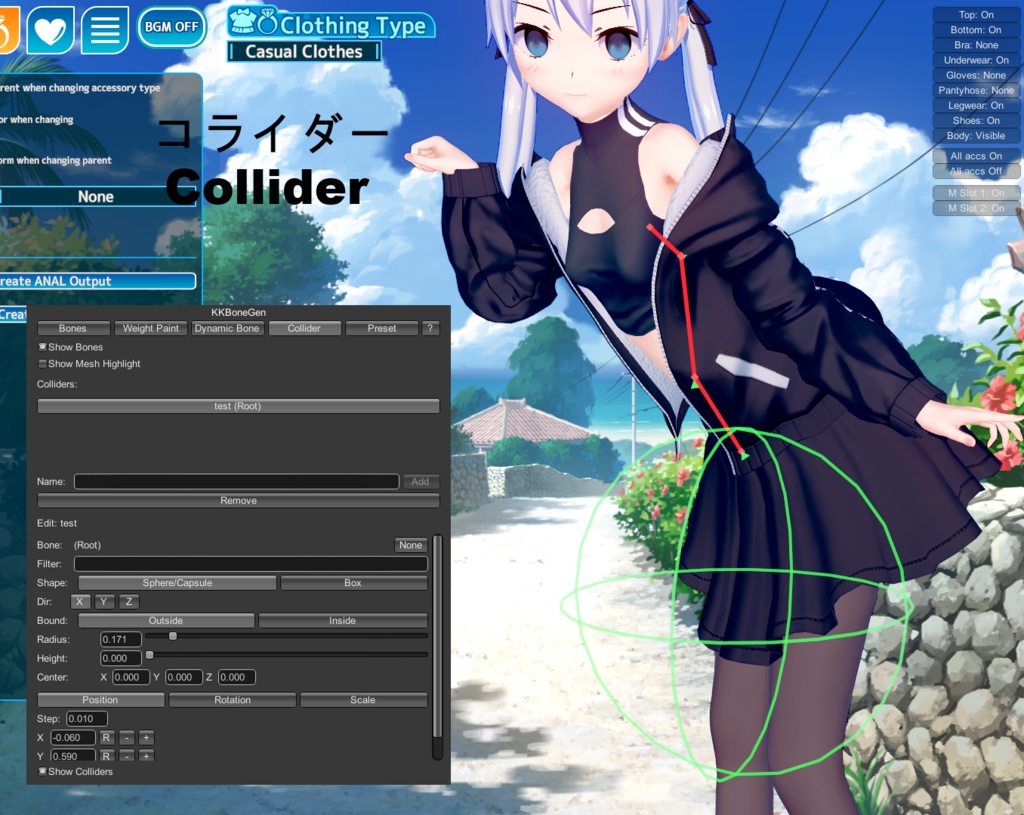Toggle M Slot 1: On
The height and width of the screenshot is (815, 1024).
pyautogui.click(x=976, y=193)
